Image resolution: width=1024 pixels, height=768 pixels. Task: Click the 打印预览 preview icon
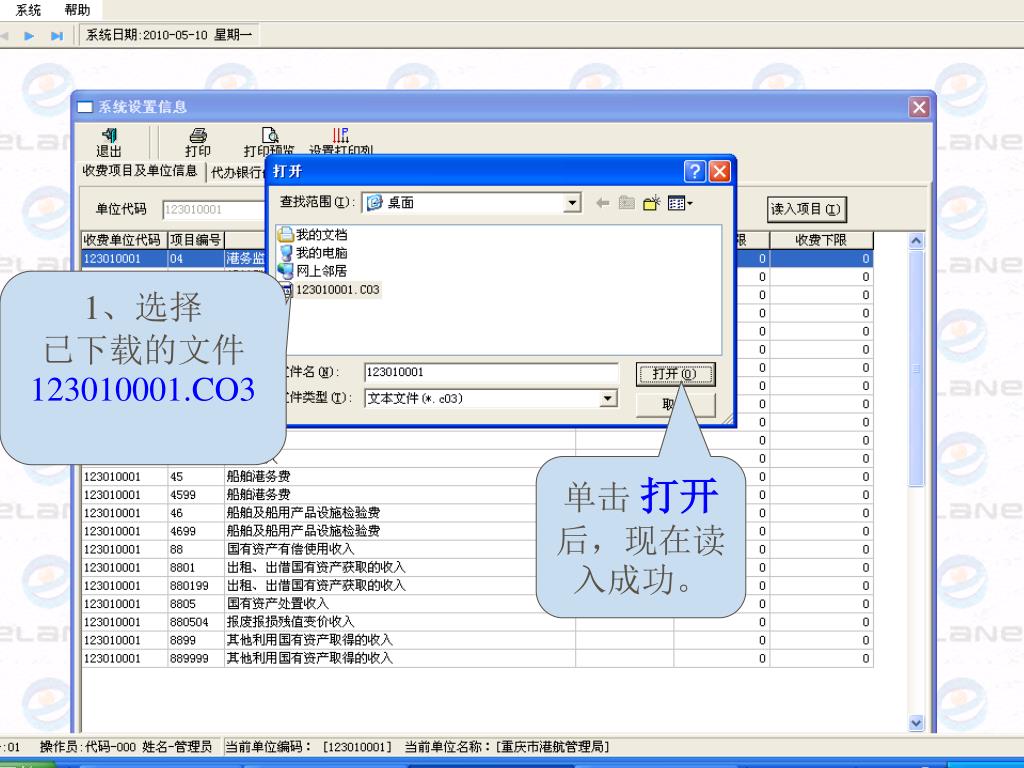coord(269,142)
